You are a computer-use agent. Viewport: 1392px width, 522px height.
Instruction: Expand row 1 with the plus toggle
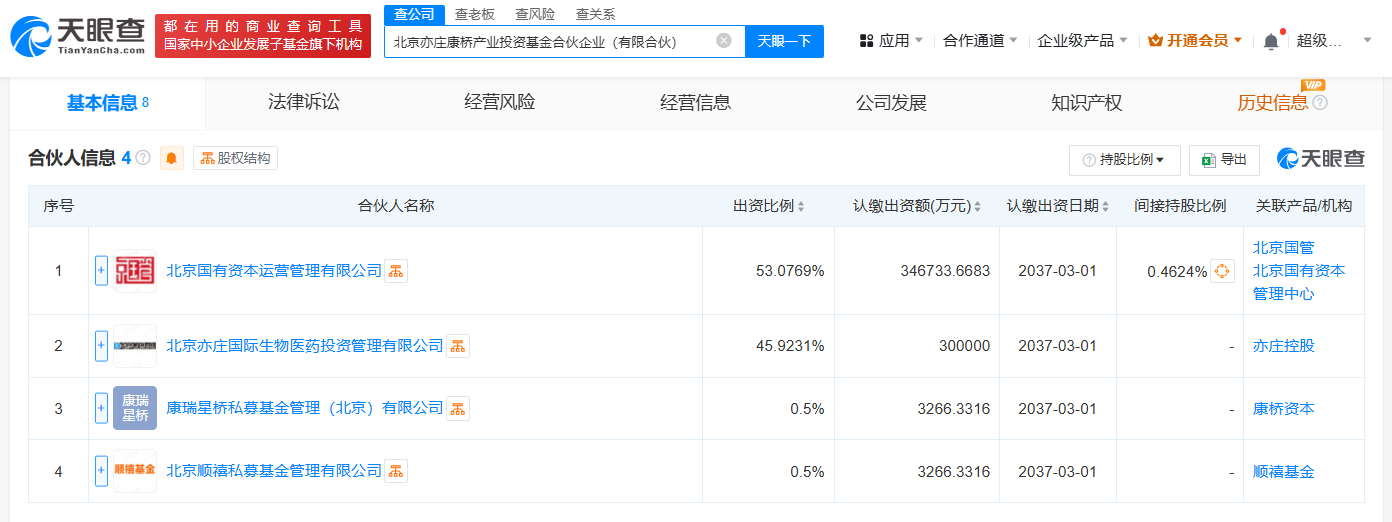click(x=101, y=271)
